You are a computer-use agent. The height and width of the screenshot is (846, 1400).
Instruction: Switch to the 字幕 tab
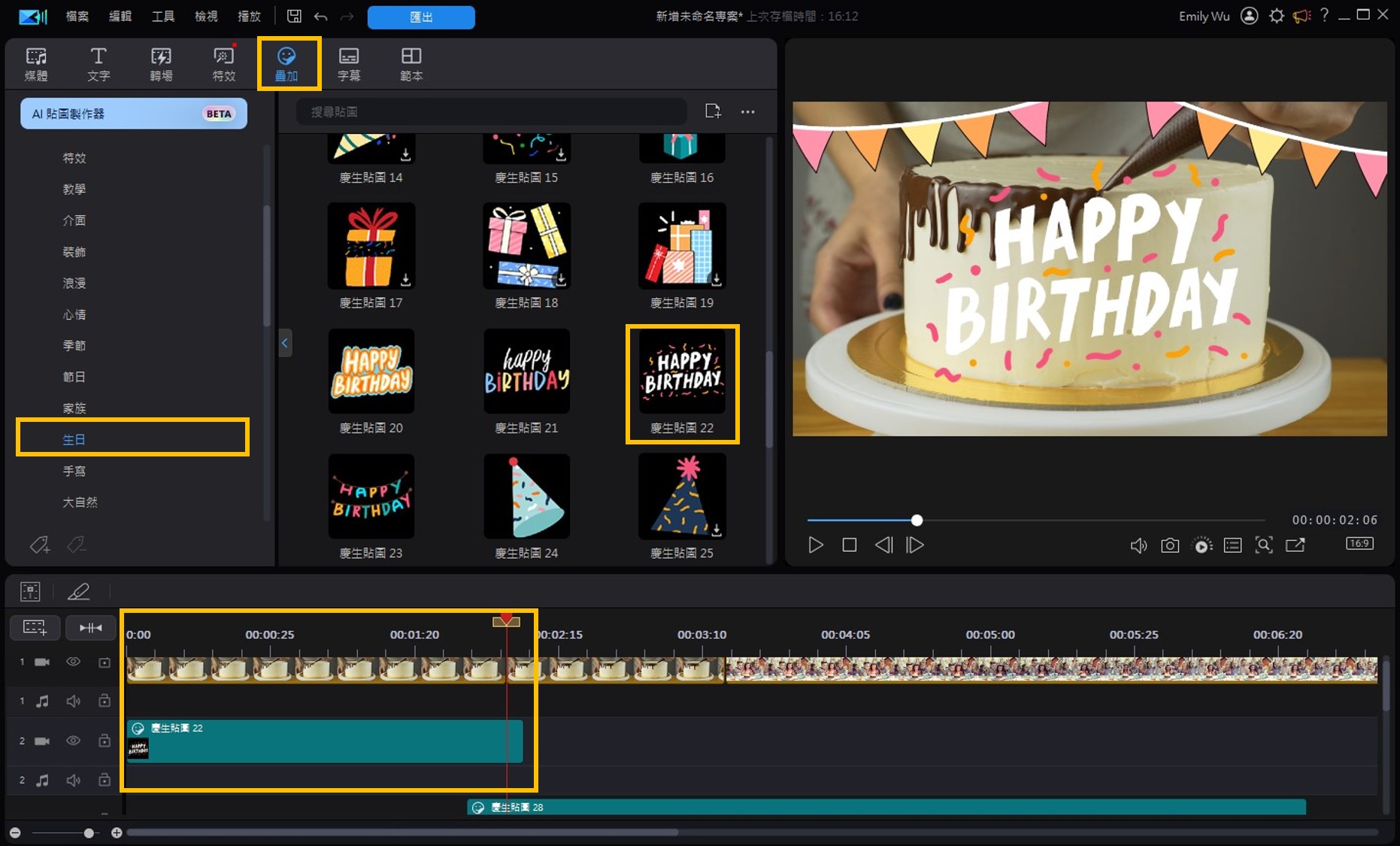(x=349, y=64)
